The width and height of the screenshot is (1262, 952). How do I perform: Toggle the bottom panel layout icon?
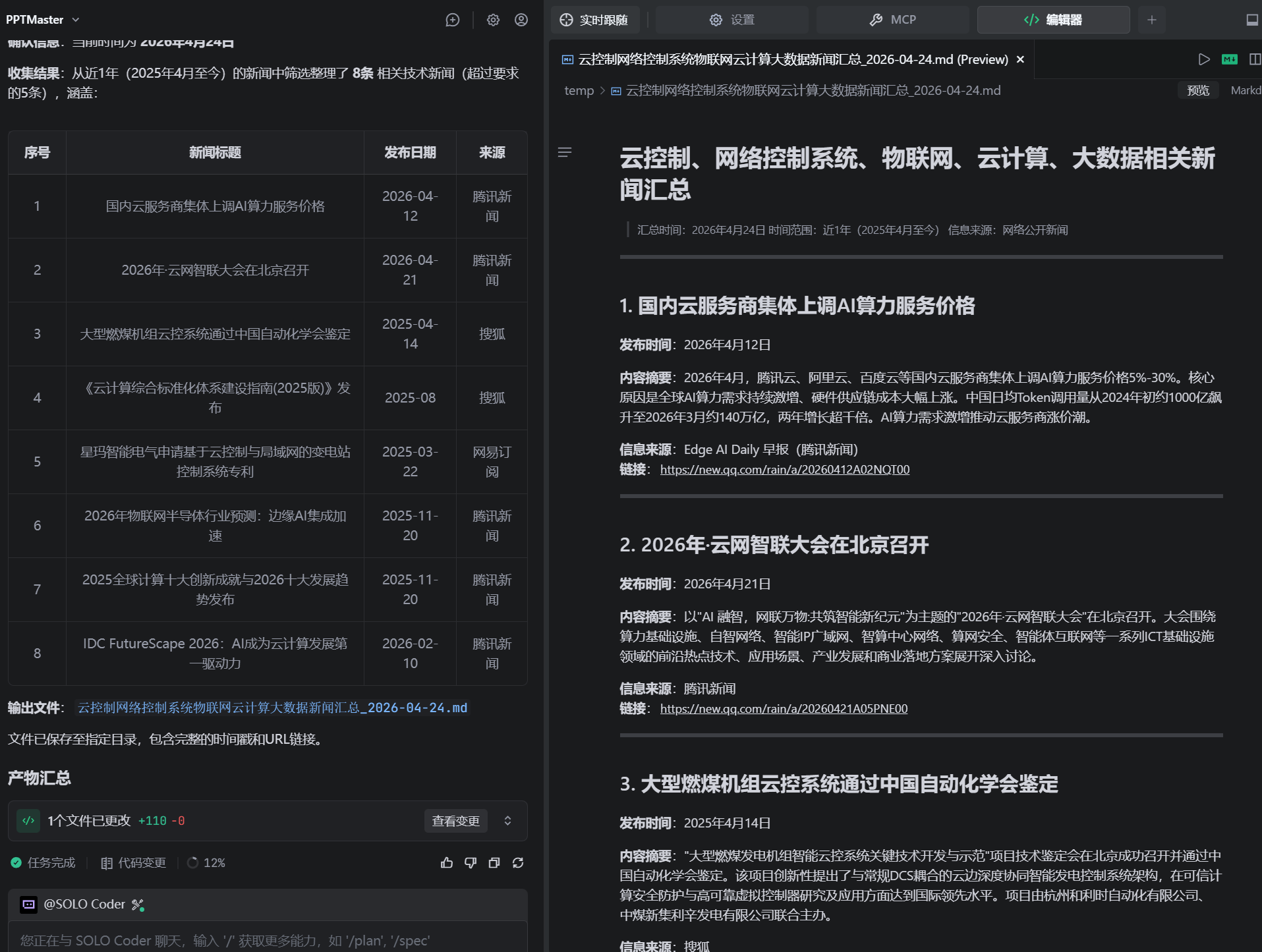click(x=1252, y=20)
